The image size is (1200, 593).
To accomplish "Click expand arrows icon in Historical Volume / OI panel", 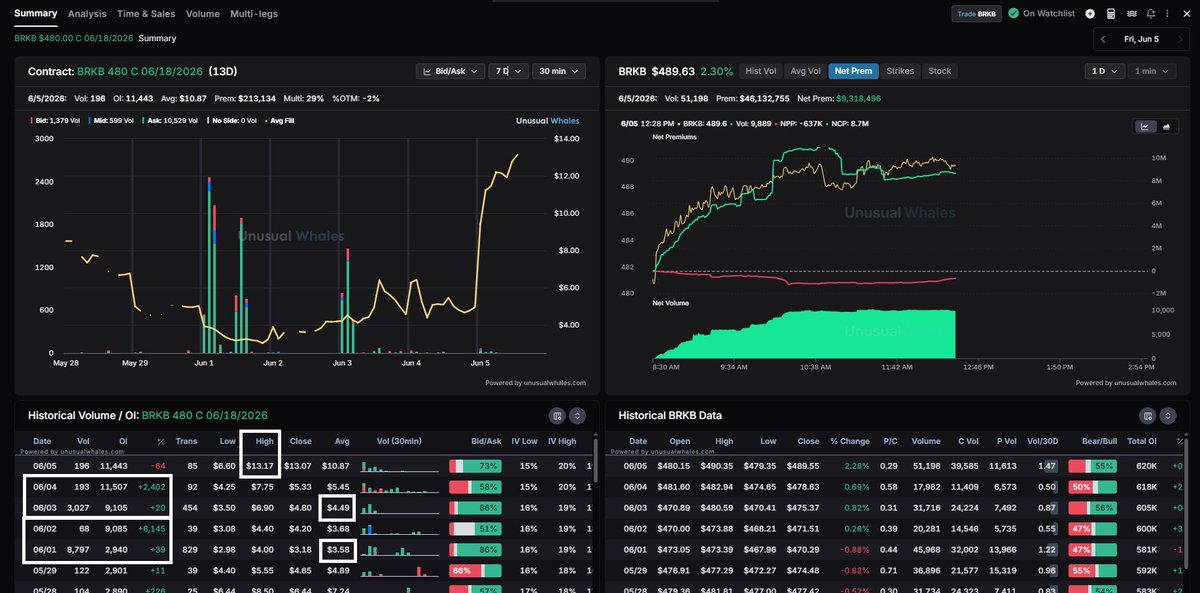I will coord(577,415).
